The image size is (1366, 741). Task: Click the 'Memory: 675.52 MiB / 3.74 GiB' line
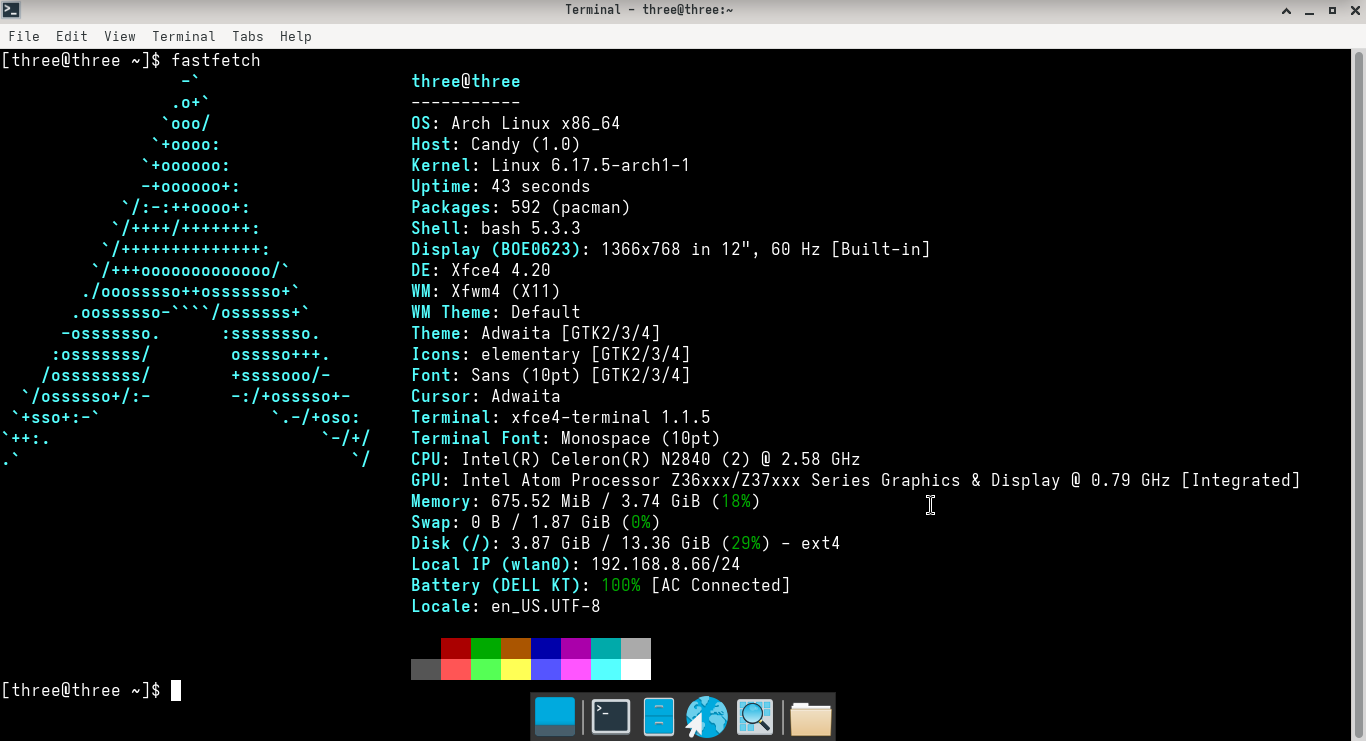click(586, 501)
